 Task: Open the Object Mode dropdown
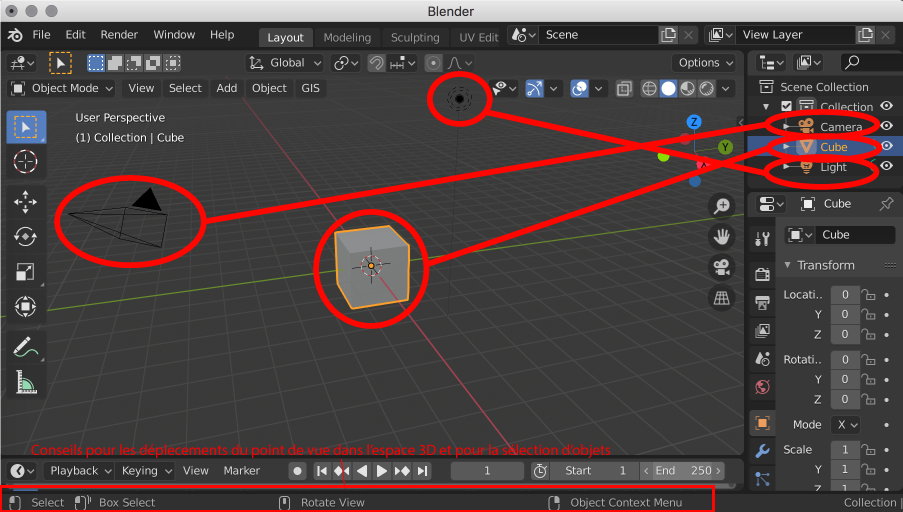pos(62,88)
